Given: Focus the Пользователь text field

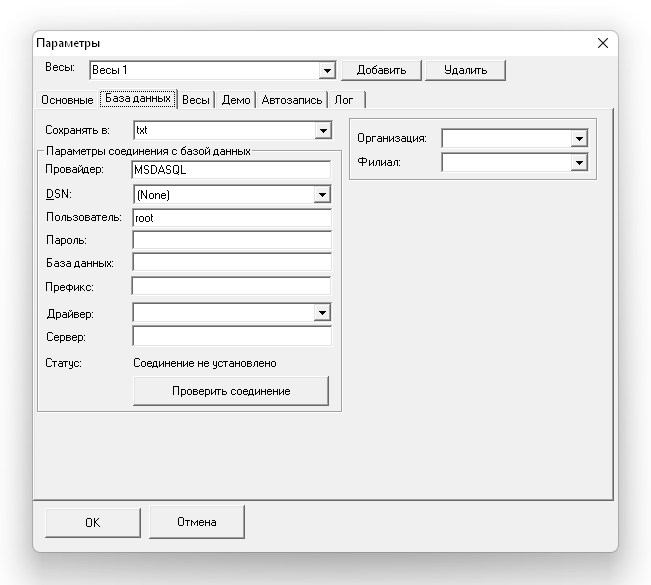Looking at the screenshot, I should (x=231, y=217).
